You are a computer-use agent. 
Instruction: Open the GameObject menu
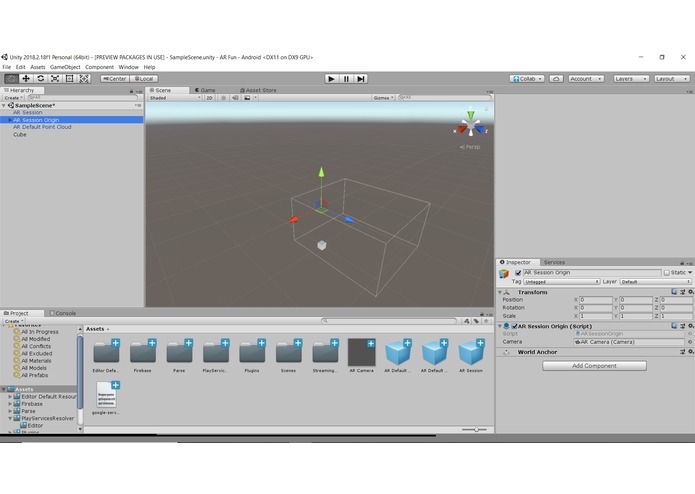point(65,67)
